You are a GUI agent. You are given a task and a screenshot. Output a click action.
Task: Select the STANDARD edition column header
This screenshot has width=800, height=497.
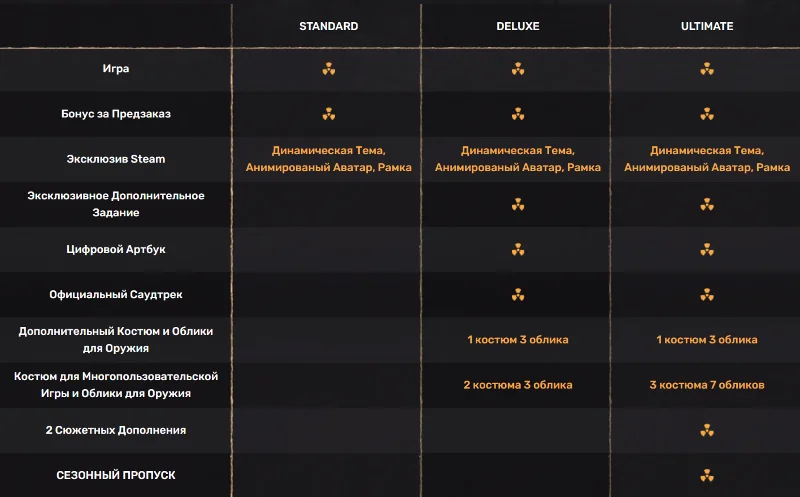[329, 26]
